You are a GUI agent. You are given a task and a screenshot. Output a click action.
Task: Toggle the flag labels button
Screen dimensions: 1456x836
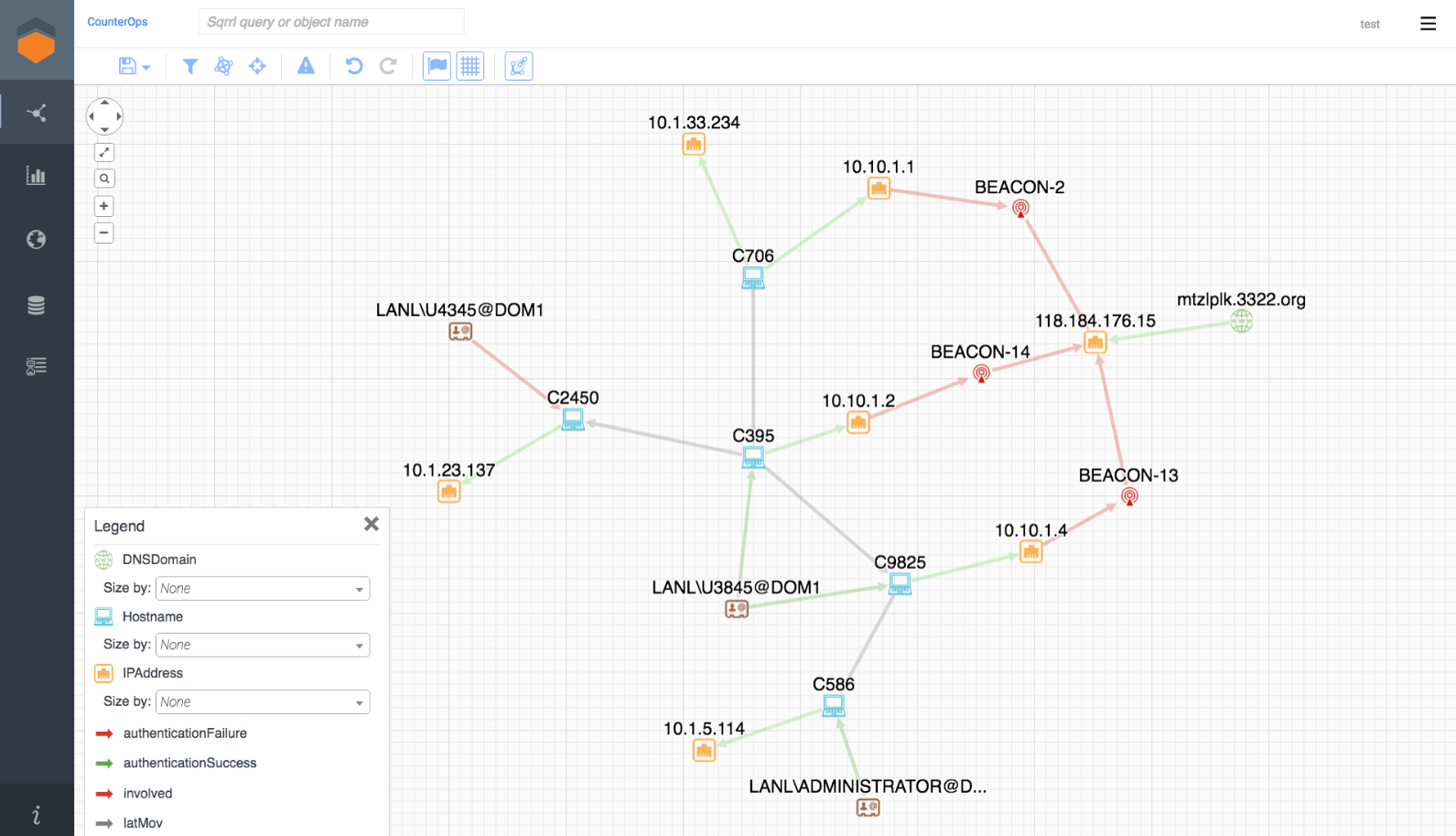(x=437, y=66)
